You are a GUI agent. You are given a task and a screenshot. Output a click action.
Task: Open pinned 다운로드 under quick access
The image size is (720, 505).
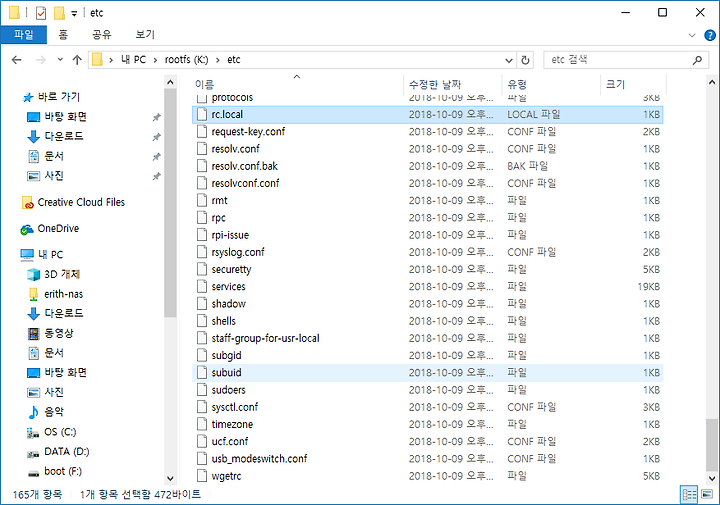point(64,136)
